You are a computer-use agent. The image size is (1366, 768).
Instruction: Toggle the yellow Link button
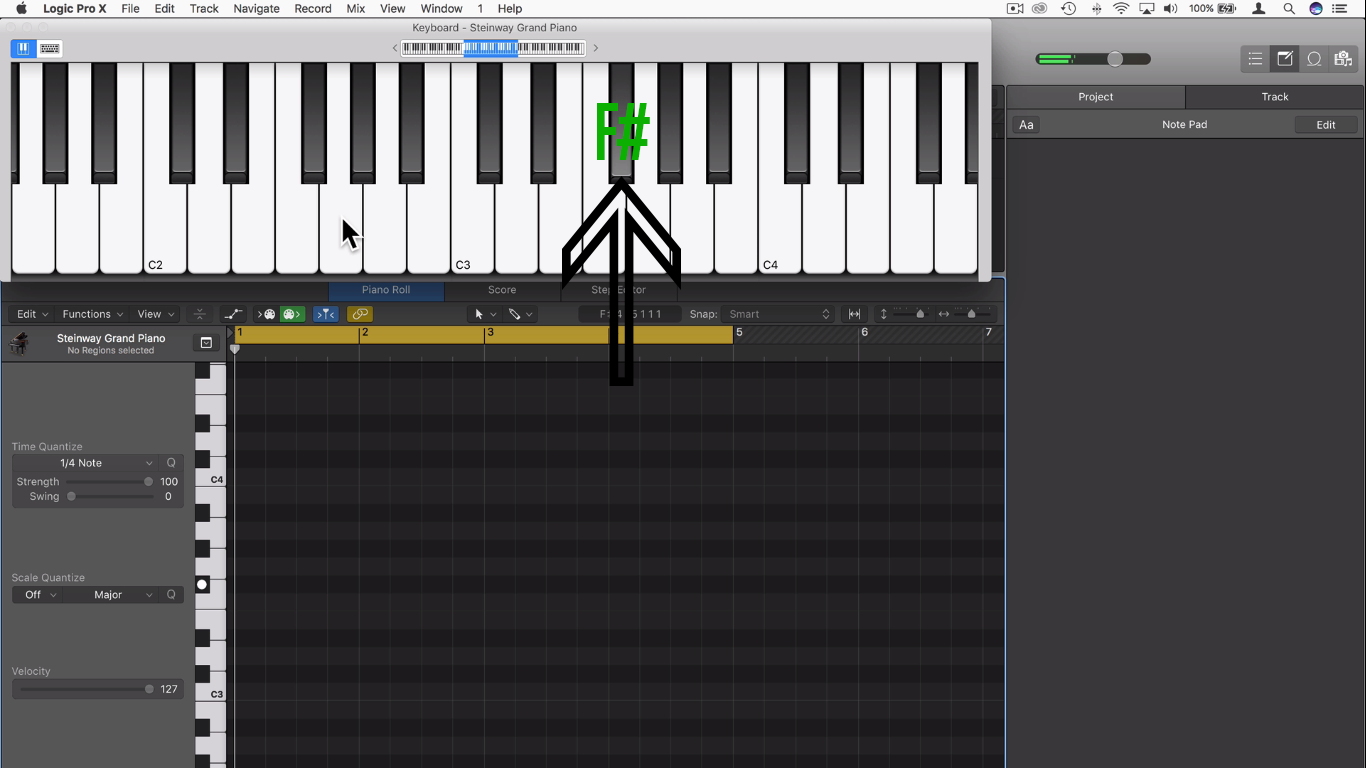tap(359, 314)
